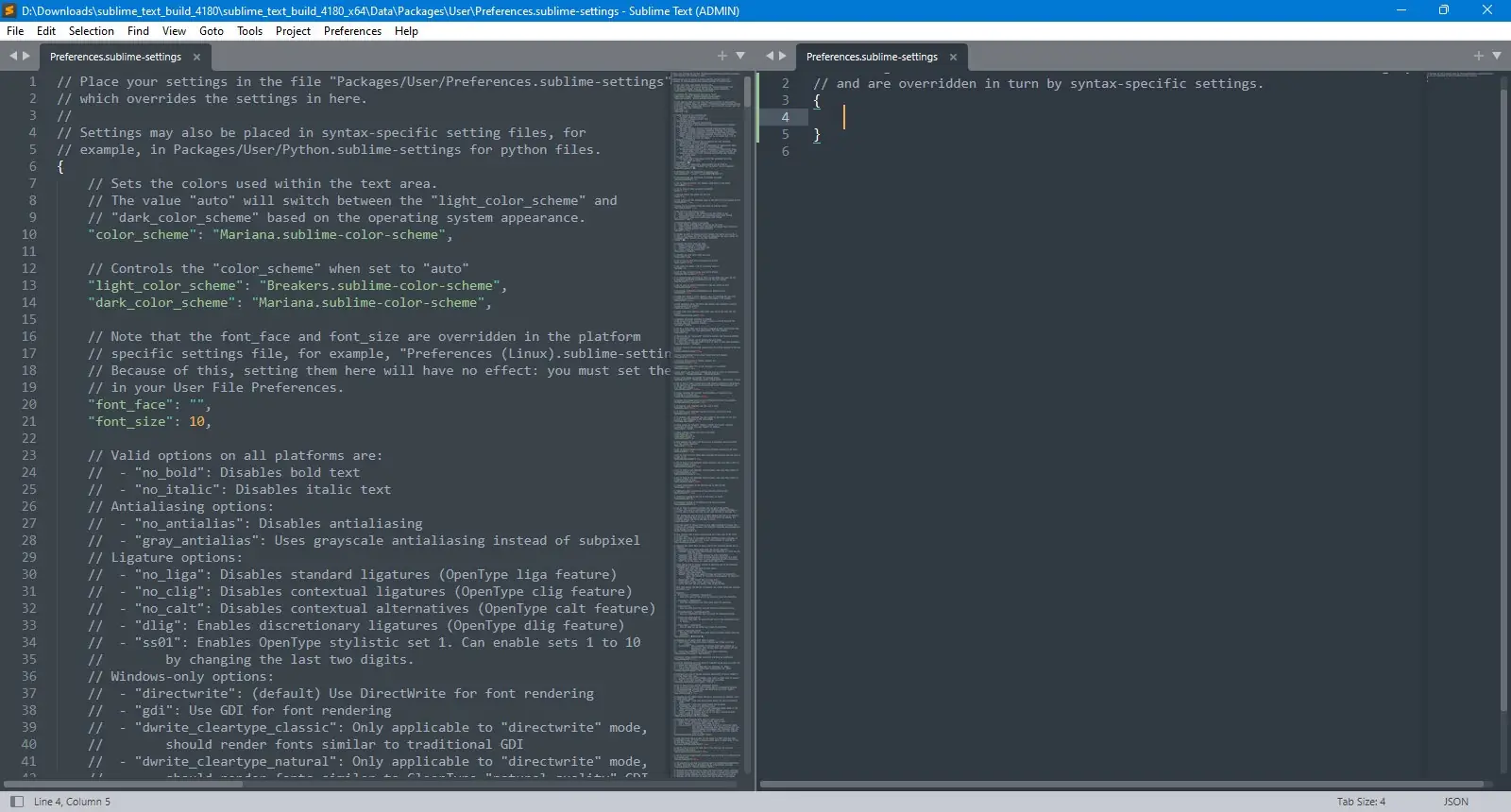Click the right pane horizontal scrollbar

pos(1124,785)
